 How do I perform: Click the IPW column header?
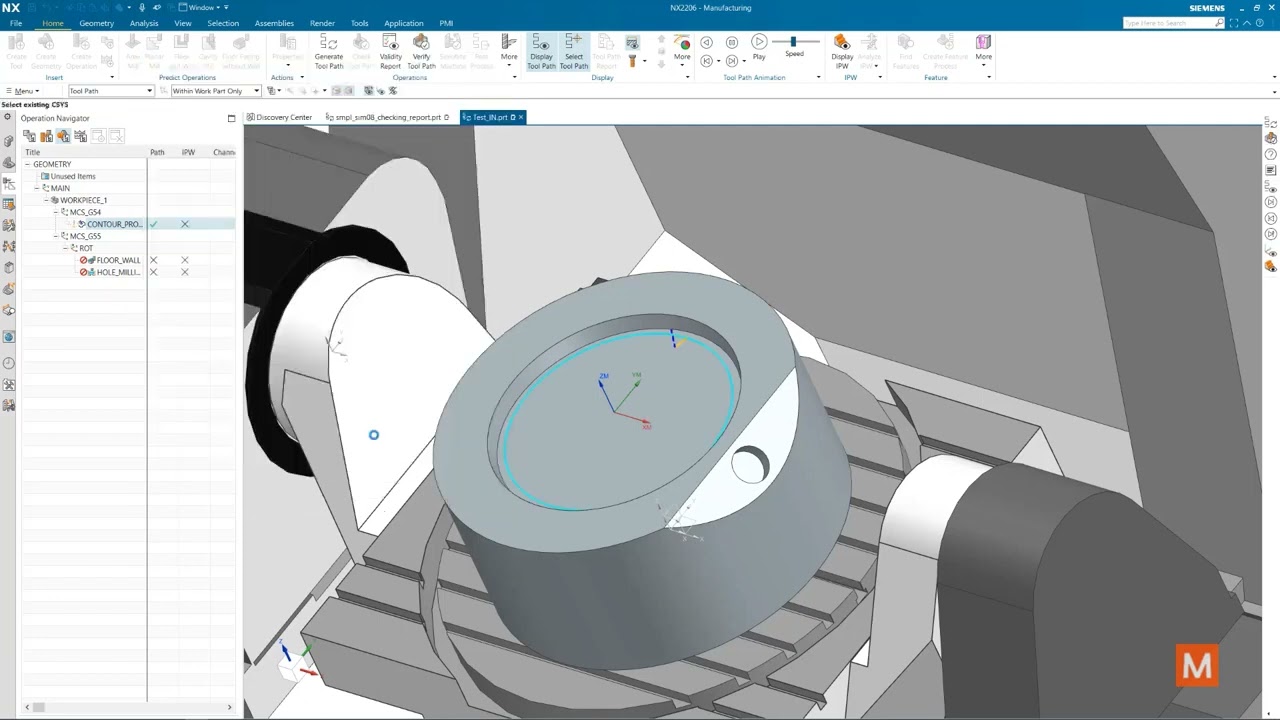point(188,152)
